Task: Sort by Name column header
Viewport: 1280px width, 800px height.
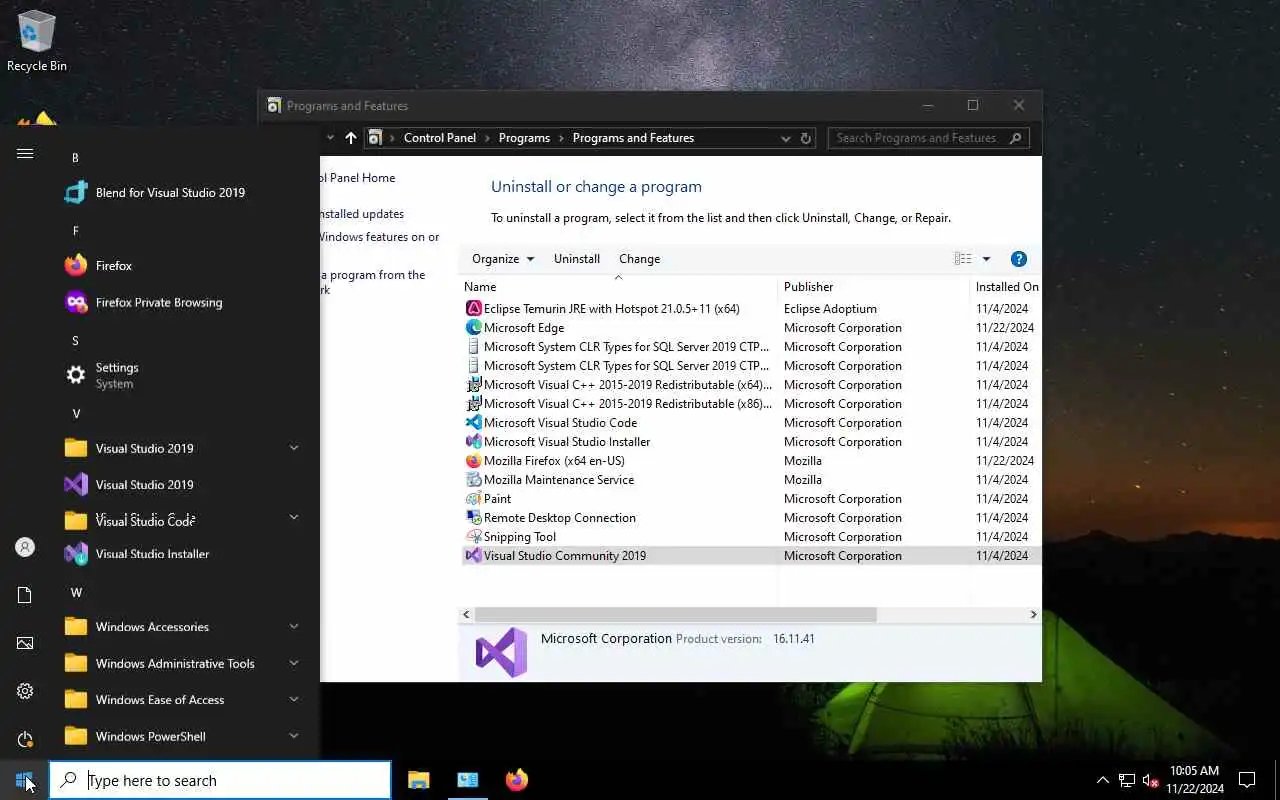Action: (618, 287)
